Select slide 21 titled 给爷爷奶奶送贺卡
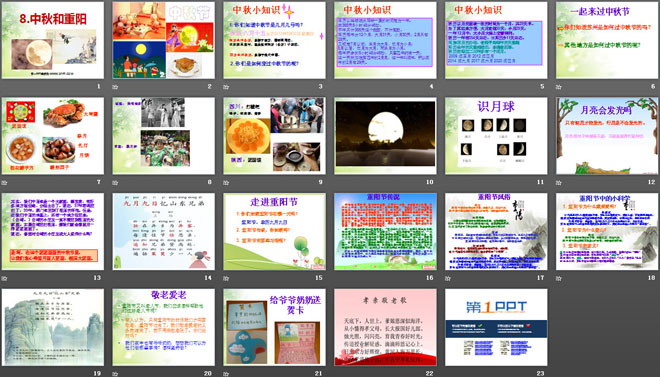This screenshot has height=377, width=660. point(274,327)
